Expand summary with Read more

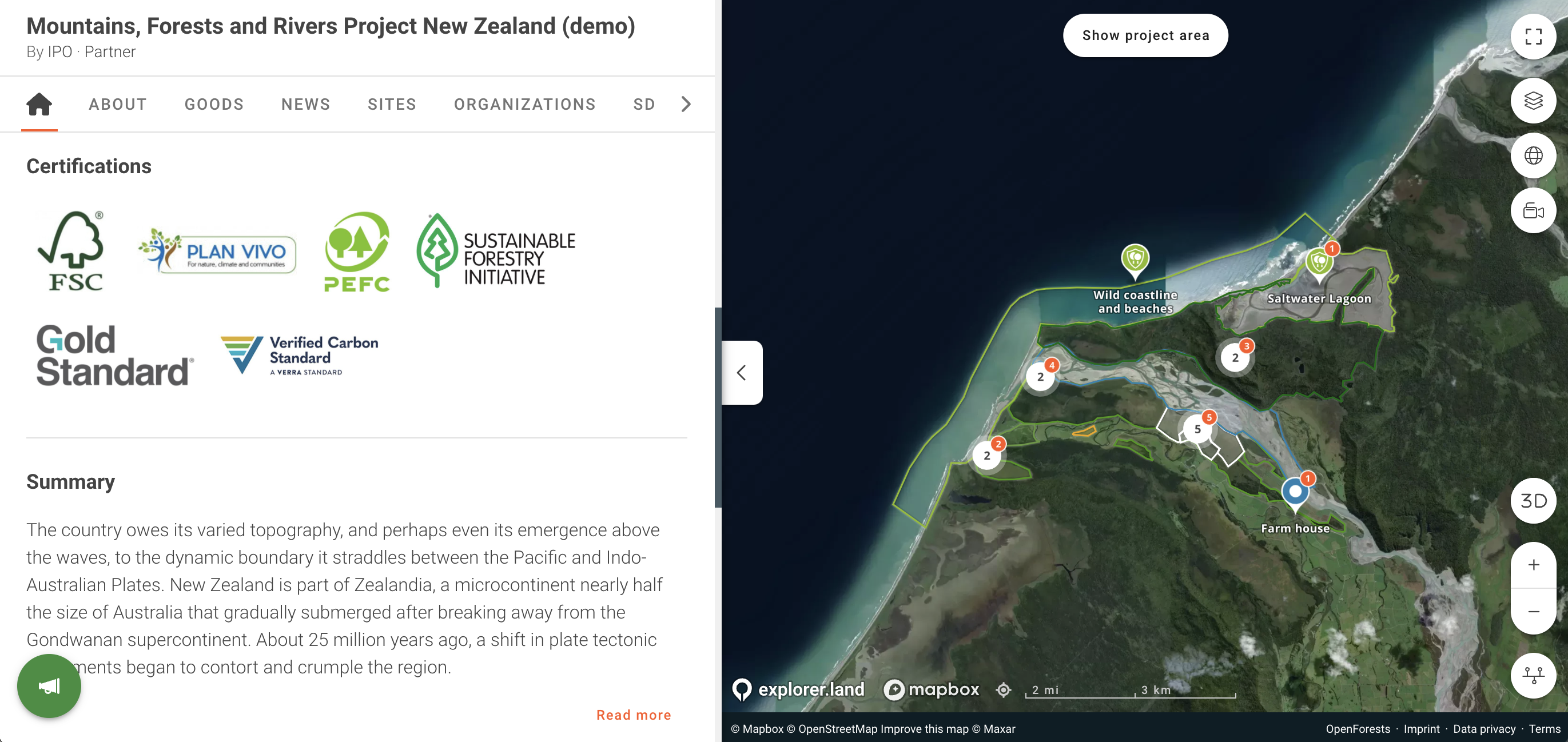[x=633, y=715]
